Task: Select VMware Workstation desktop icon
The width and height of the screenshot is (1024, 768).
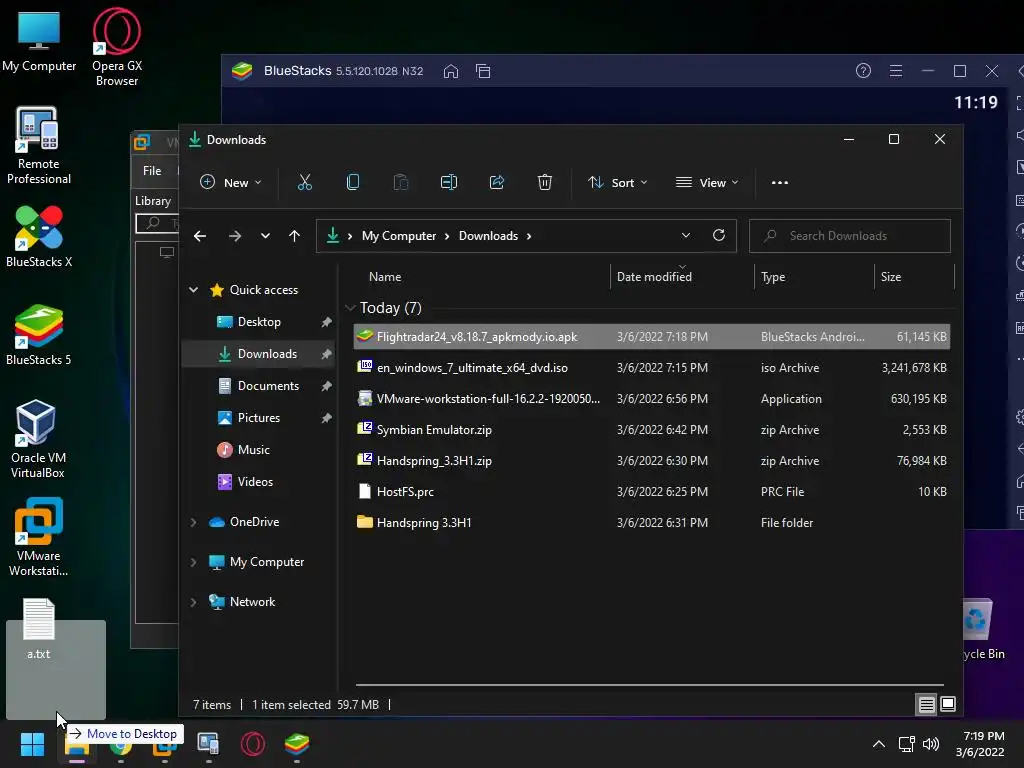Action: click(39, 537)
